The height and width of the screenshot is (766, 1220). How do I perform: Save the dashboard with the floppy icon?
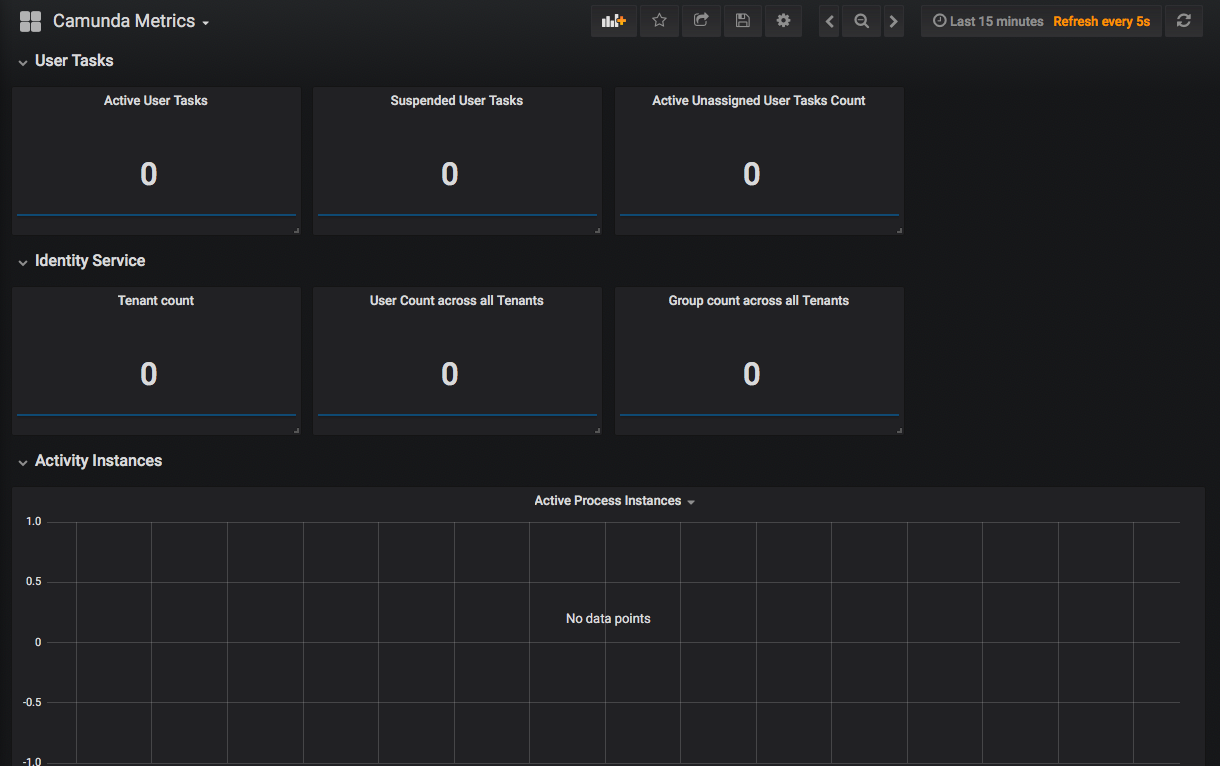pyautogui.click(x=742, y=21)
